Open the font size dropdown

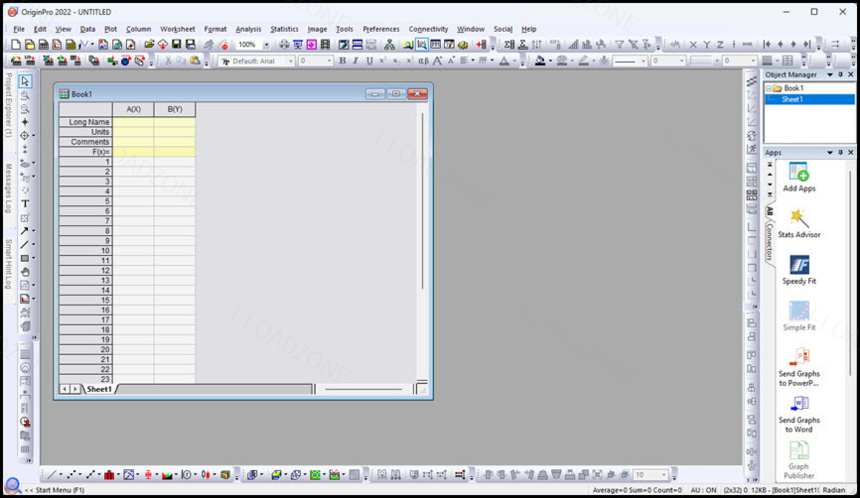[329, 61]
